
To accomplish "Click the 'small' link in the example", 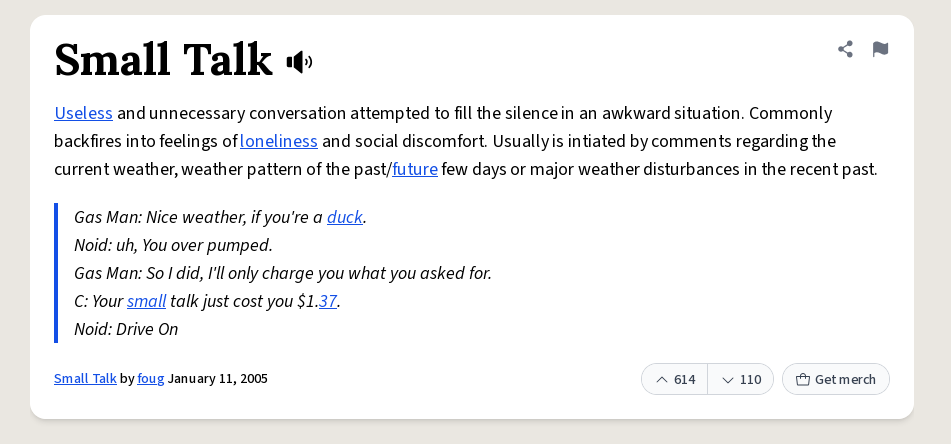I will 146,301.
